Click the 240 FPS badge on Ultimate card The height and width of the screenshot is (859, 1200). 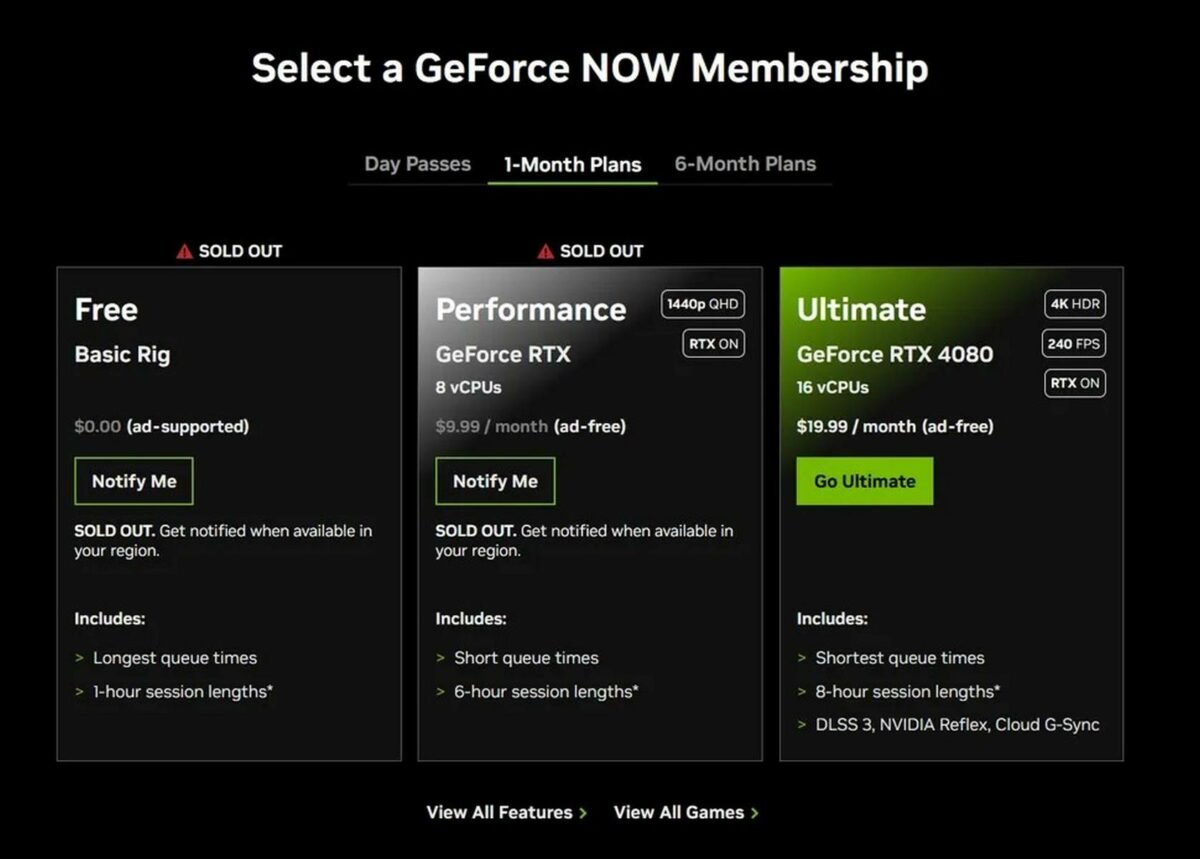(x=1074, y=343)
